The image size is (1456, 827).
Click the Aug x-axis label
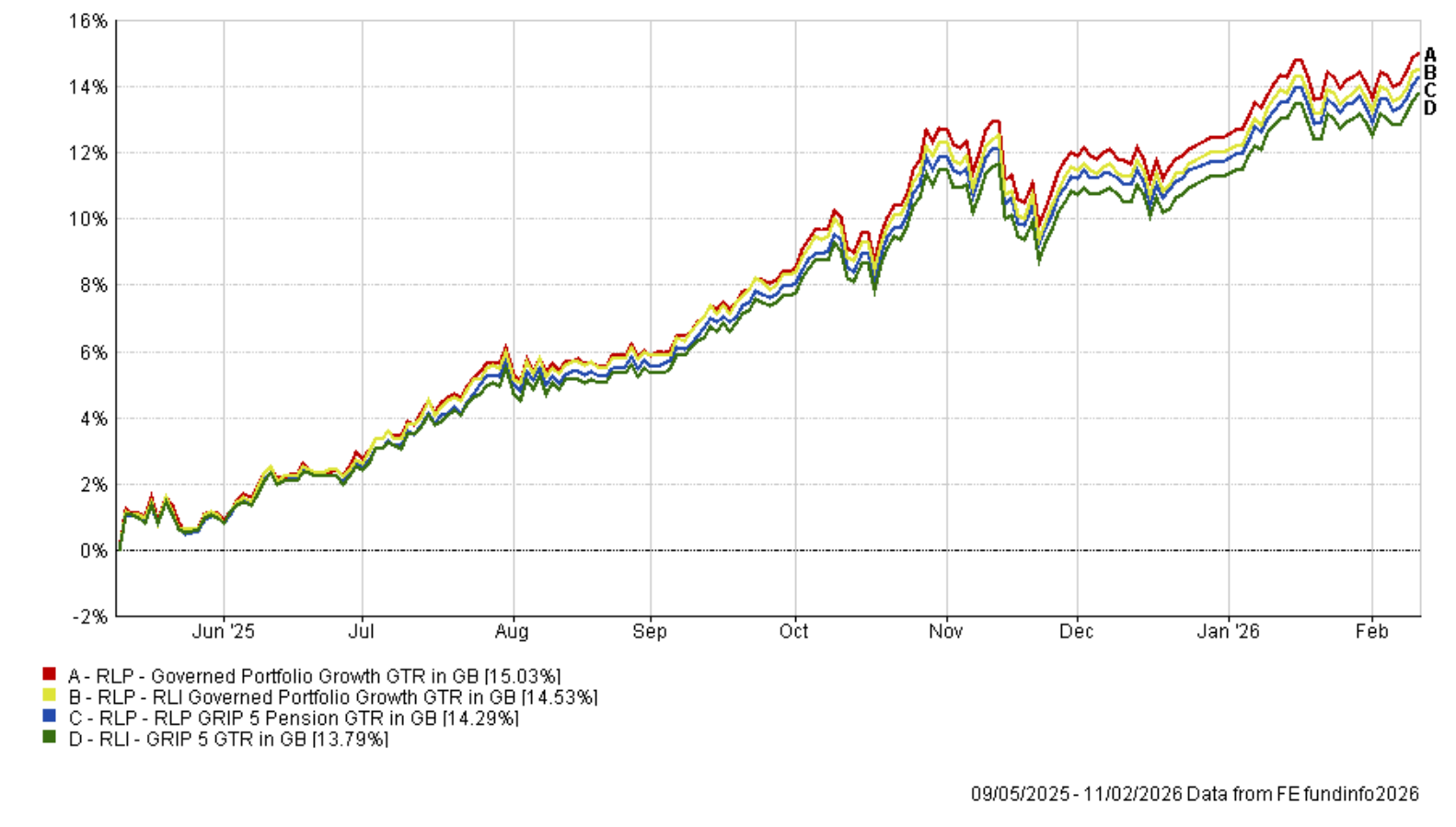coord(512,632)
